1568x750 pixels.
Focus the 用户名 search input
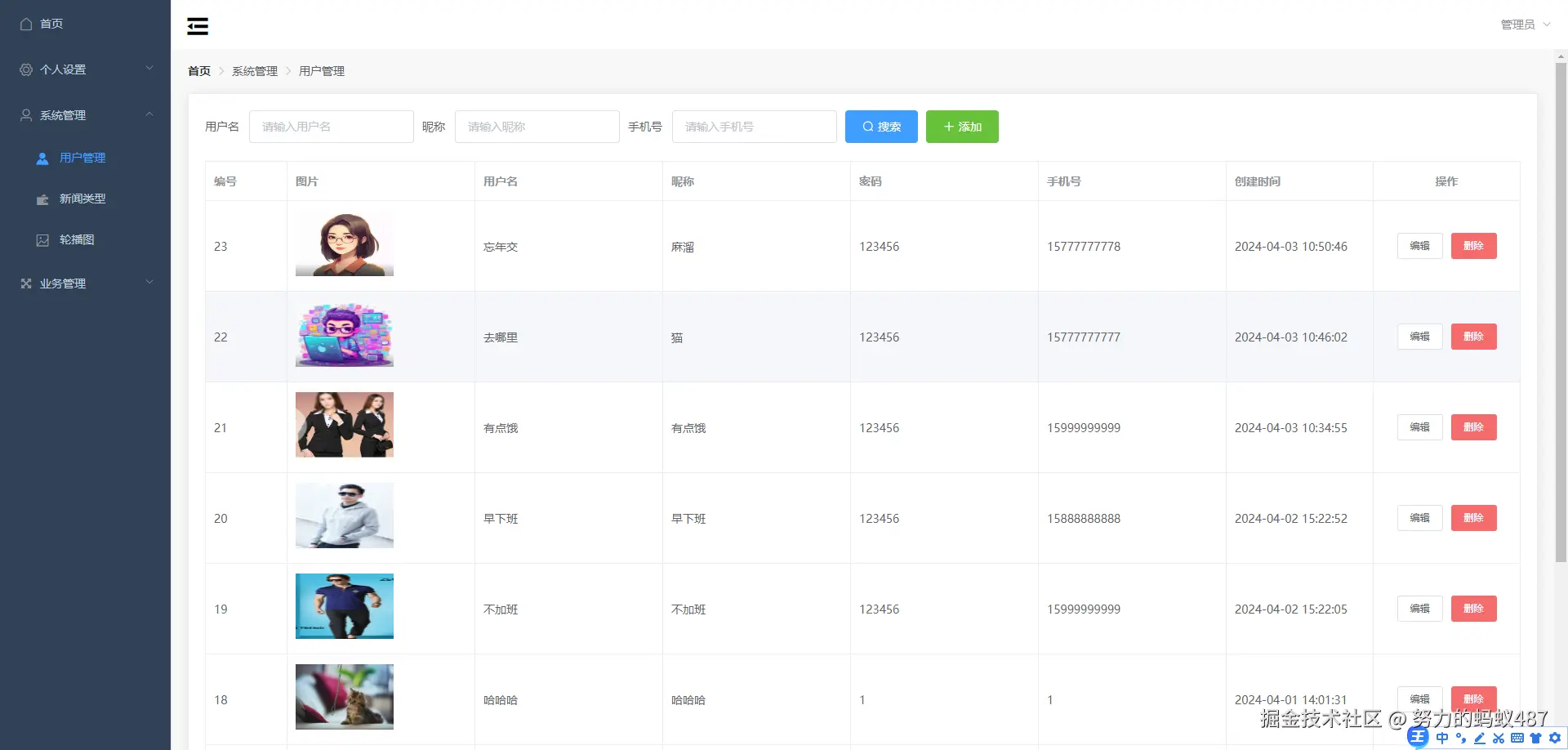[332, 127]
